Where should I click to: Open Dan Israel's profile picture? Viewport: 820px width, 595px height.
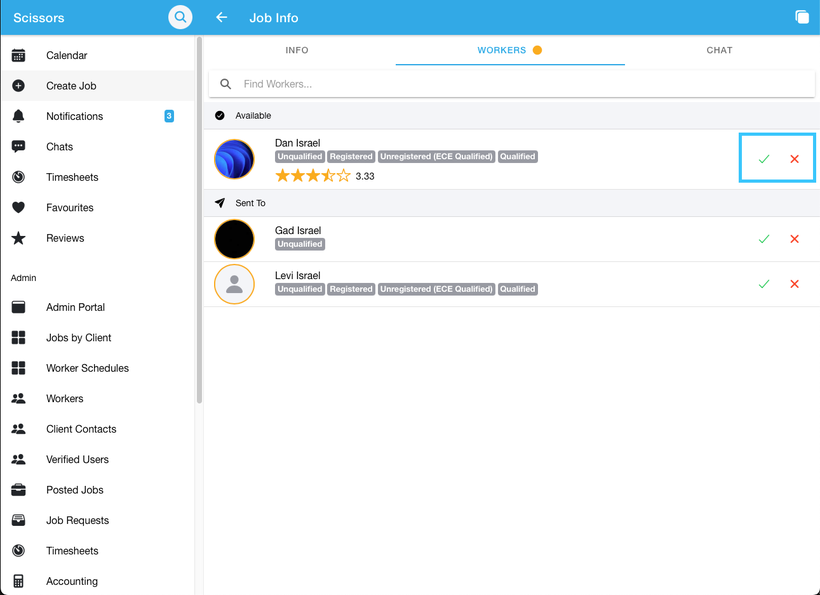[x=234, y=159]
